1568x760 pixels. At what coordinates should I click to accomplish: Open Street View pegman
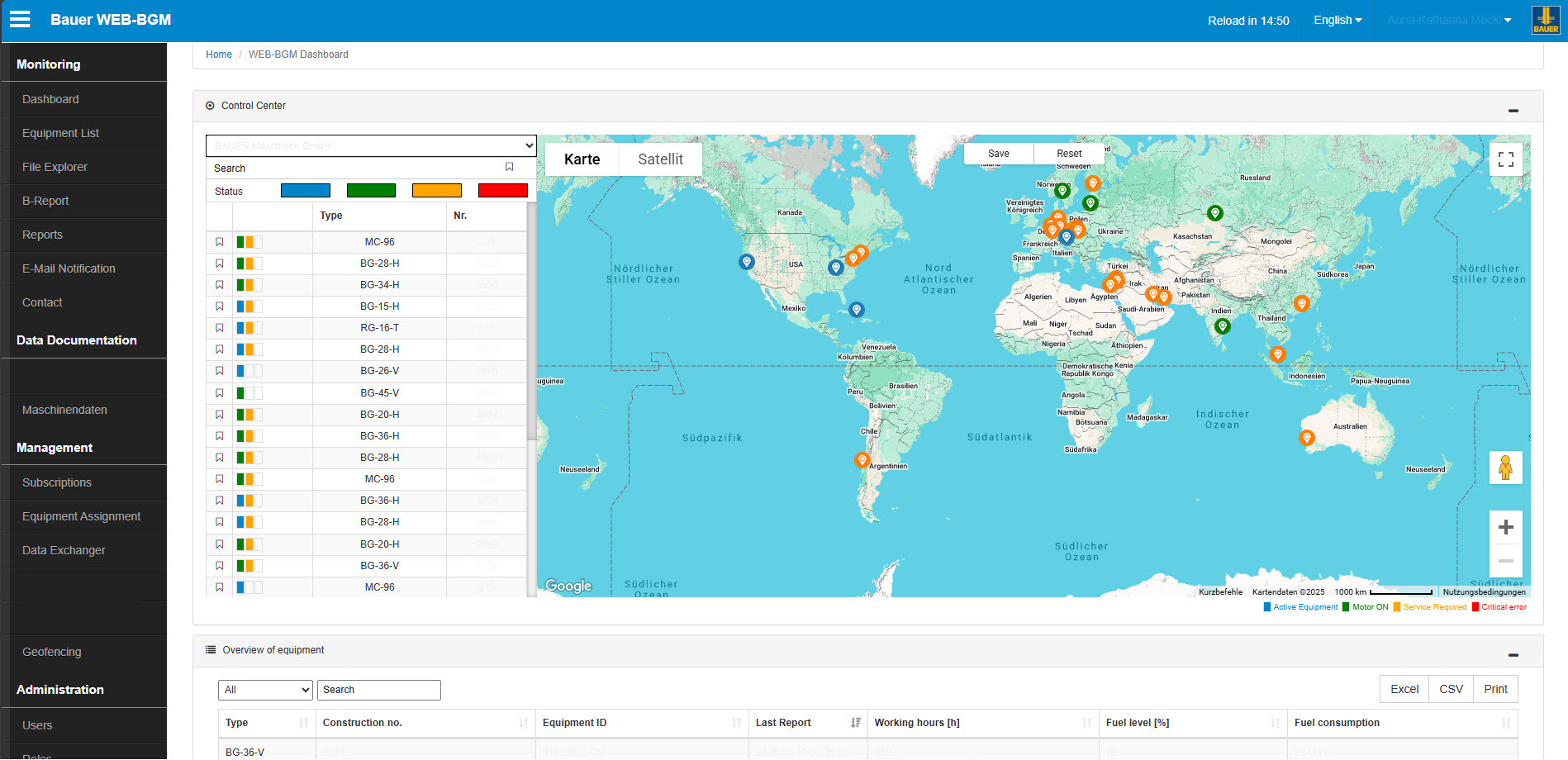(x=1506, y=468)
